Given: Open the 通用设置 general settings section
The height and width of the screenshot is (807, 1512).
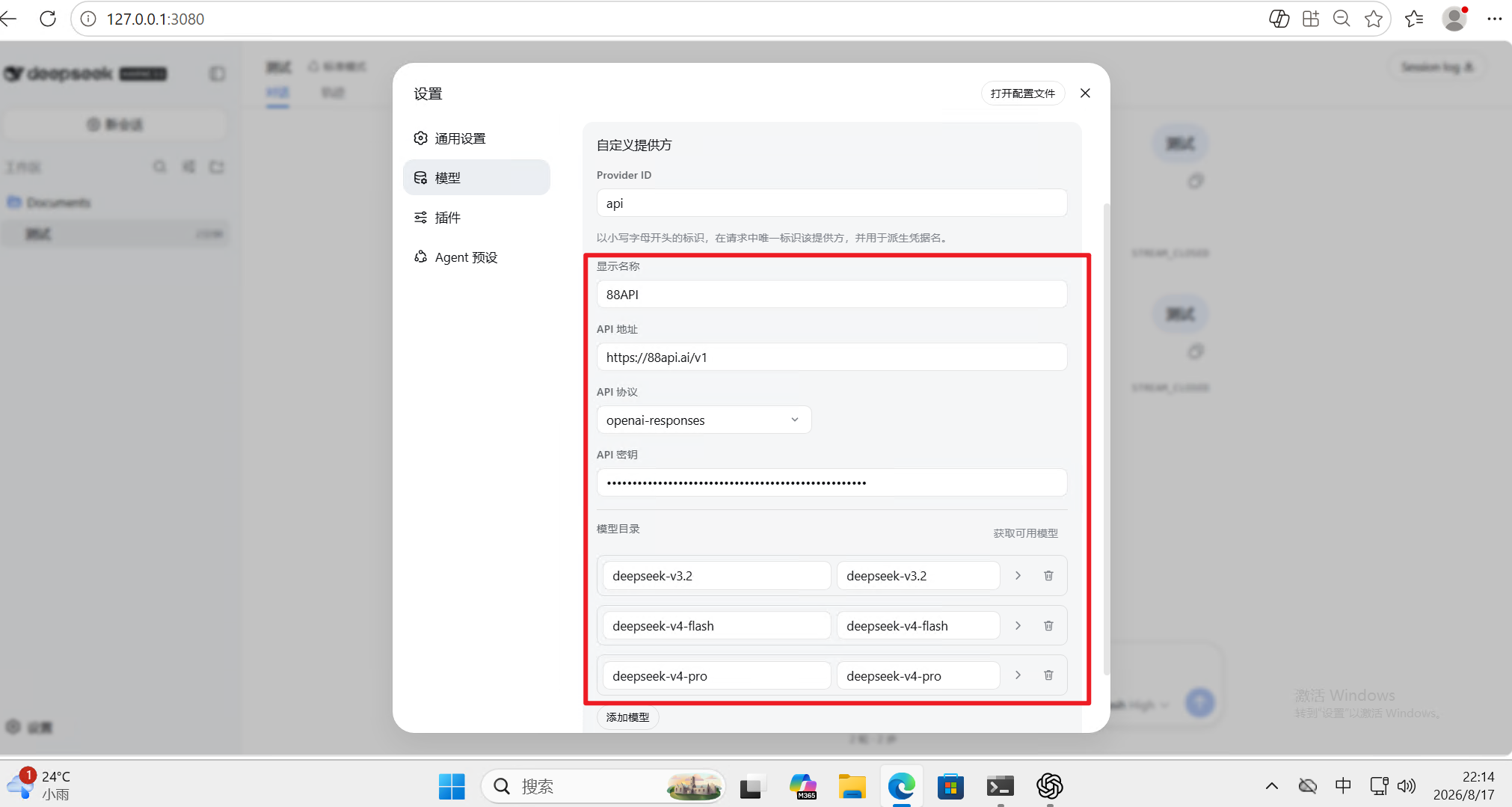Looking at the screenshot, I should click(476, 138).
